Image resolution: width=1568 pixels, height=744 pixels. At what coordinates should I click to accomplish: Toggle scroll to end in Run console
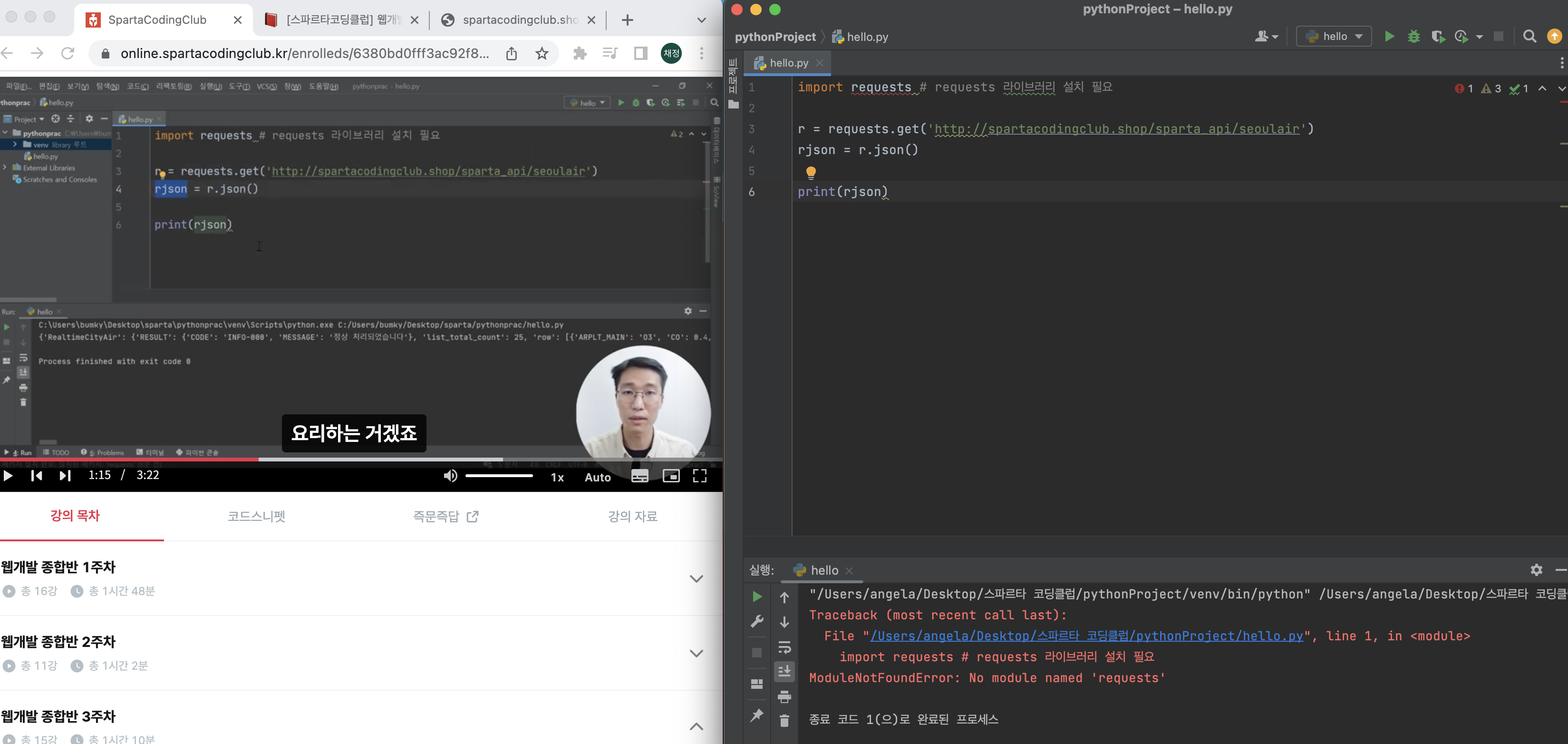tap(784, 672)
